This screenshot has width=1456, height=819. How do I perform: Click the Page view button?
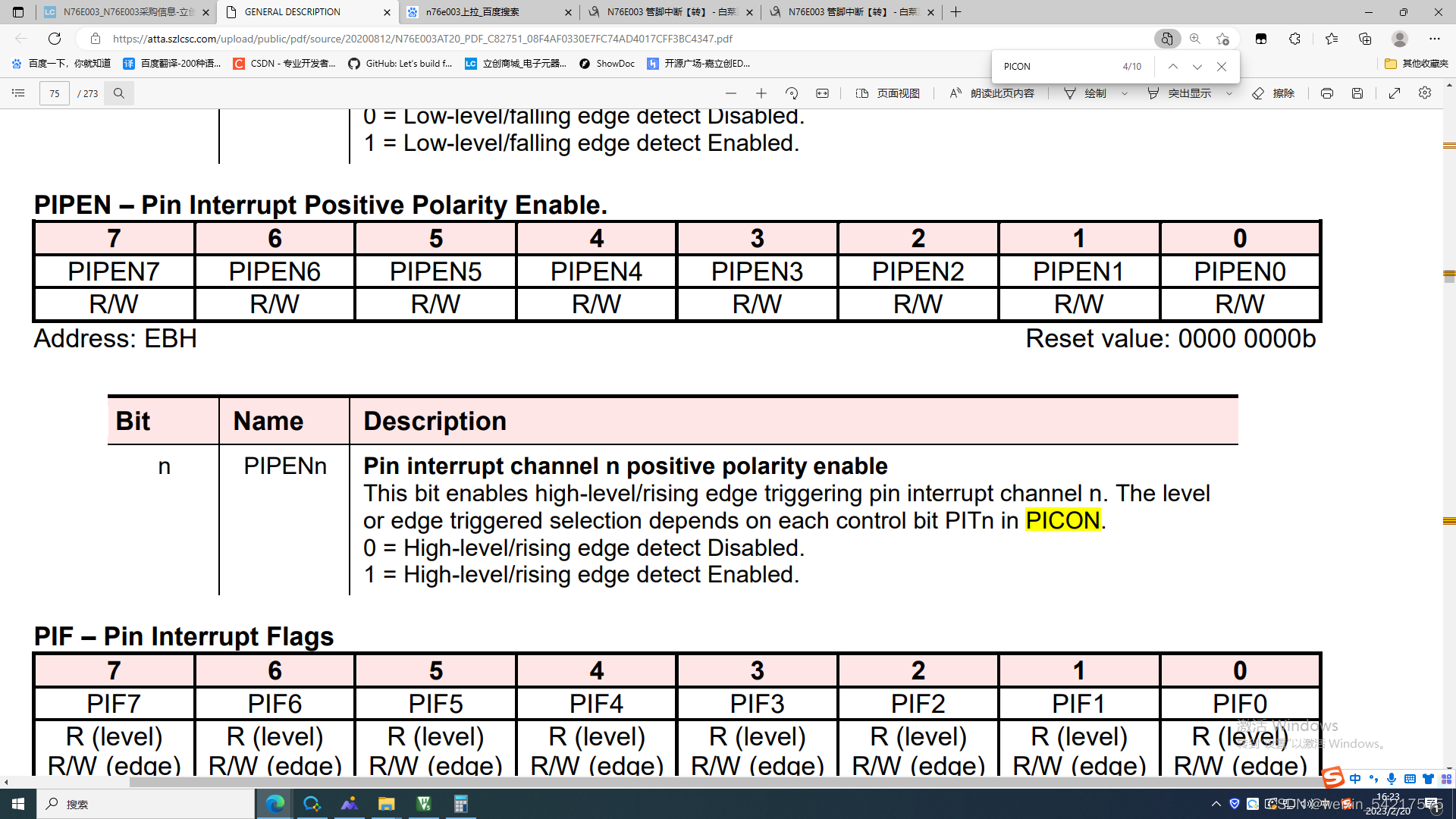[888, 93]
